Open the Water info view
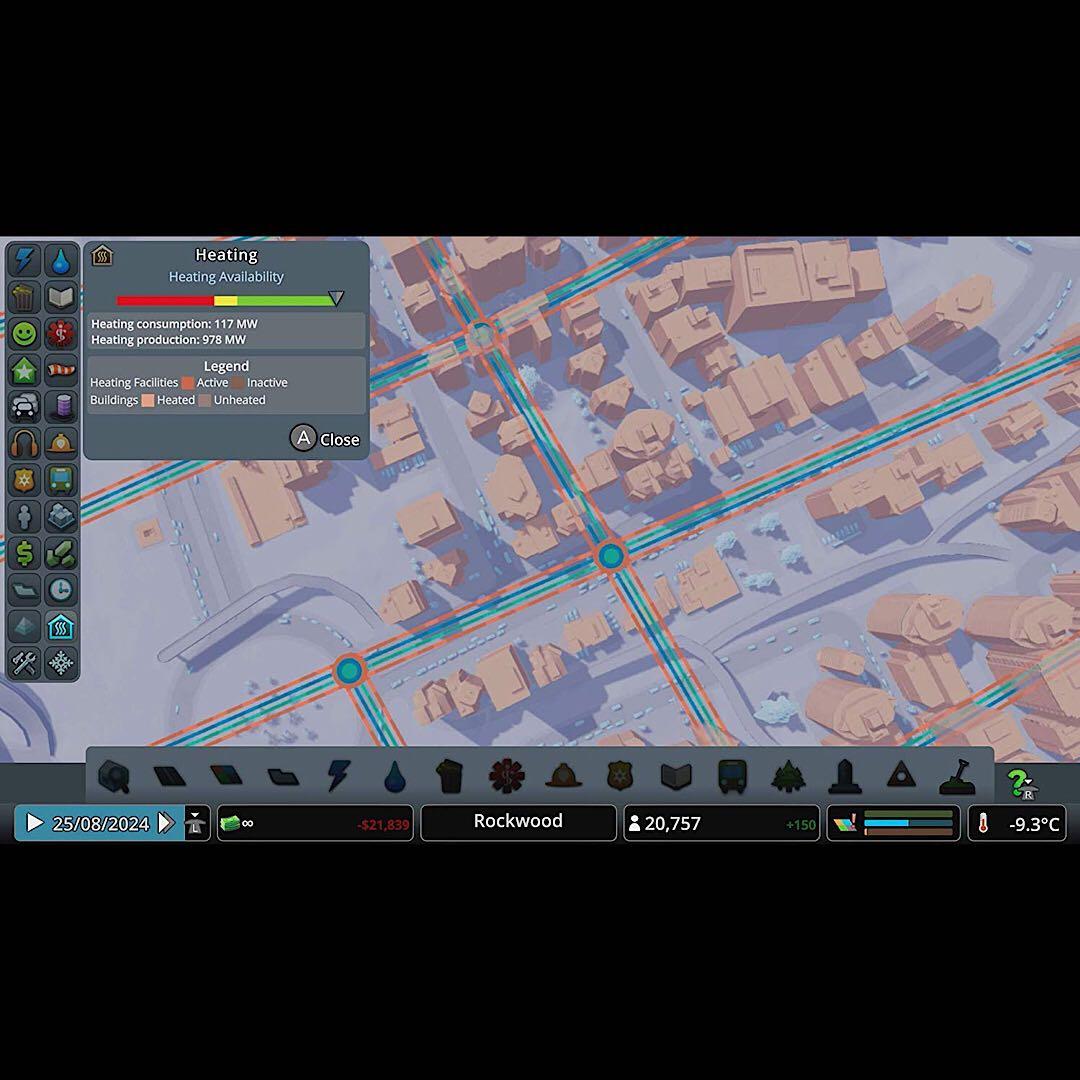Viewport: 1080px width, 1080px height. (x=61, y=260)
